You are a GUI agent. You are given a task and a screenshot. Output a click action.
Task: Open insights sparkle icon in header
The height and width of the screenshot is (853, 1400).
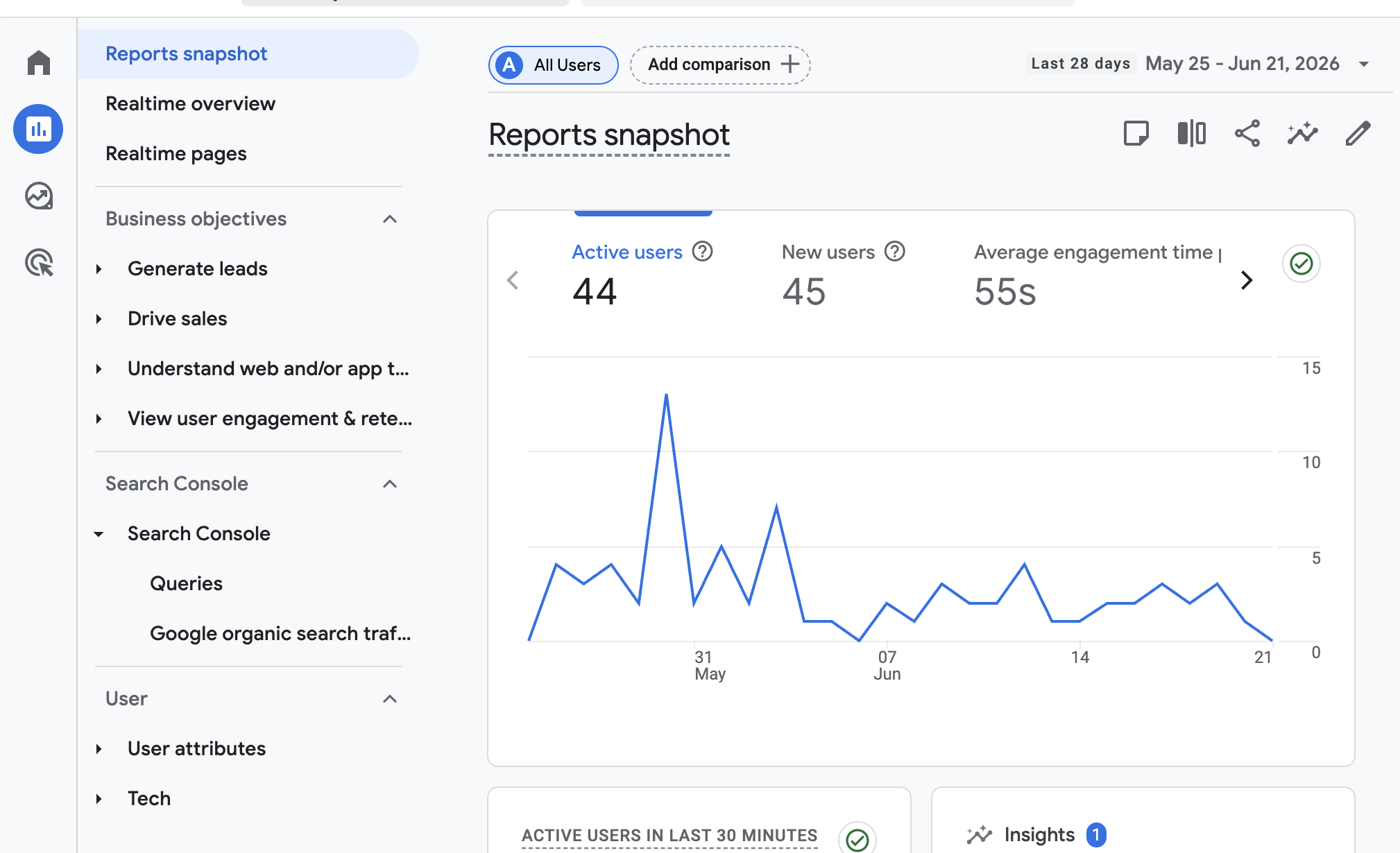point(1302,133)
